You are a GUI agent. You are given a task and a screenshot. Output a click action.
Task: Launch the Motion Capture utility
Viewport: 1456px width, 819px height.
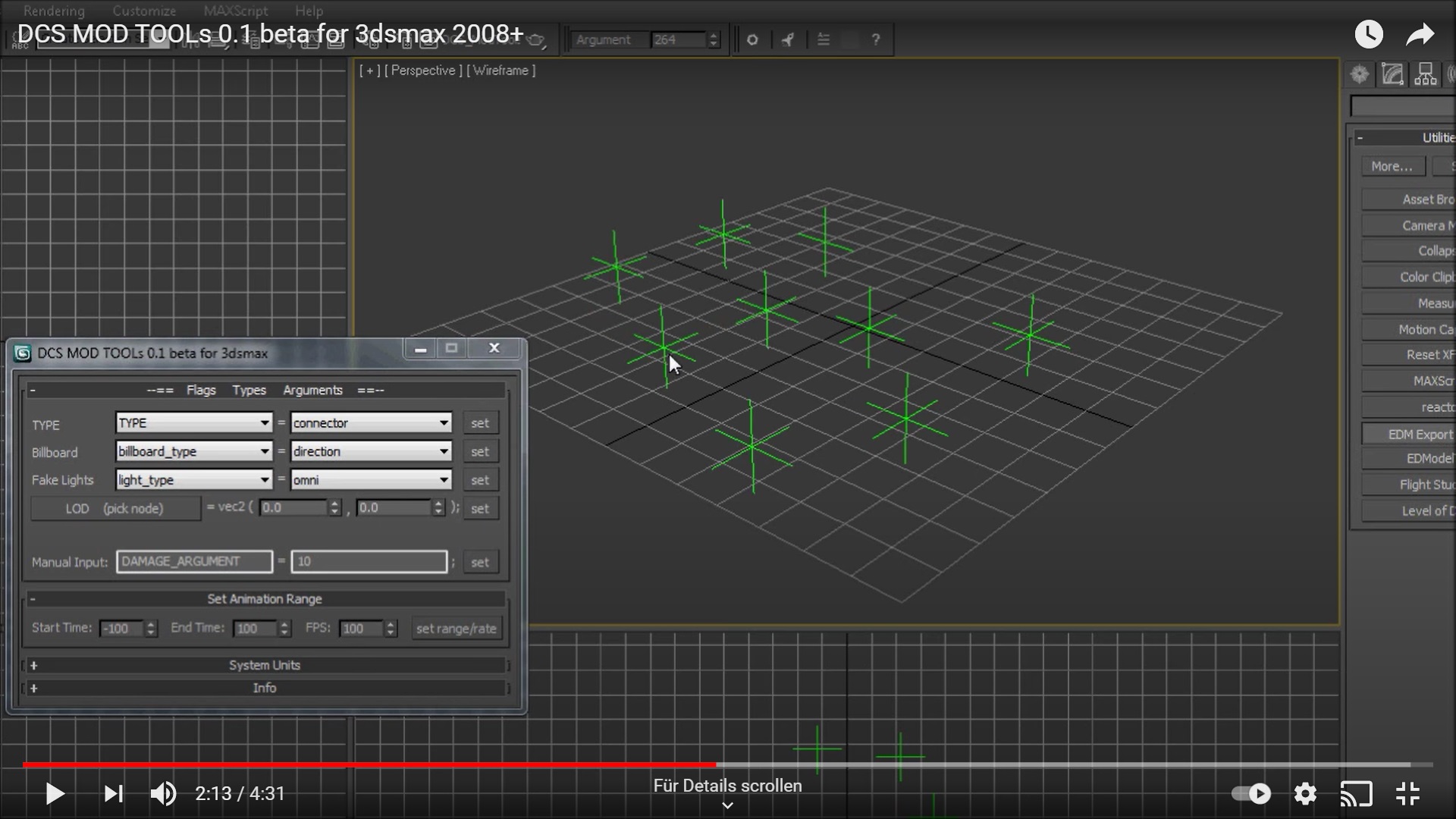coord(1409,329)
